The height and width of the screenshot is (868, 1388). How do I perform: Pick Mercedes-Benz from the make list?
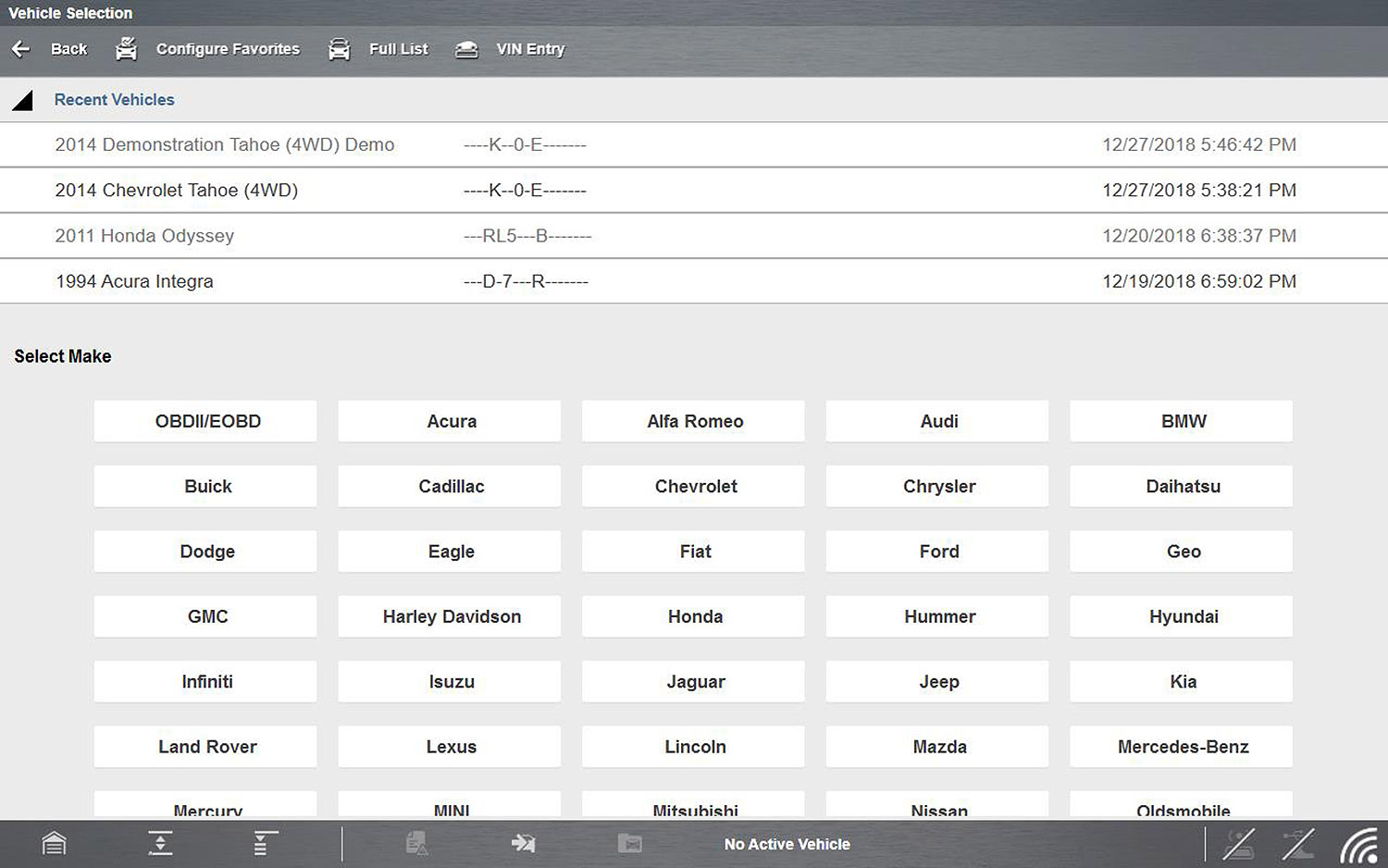pyautogui.click(x=1182, y=747)
